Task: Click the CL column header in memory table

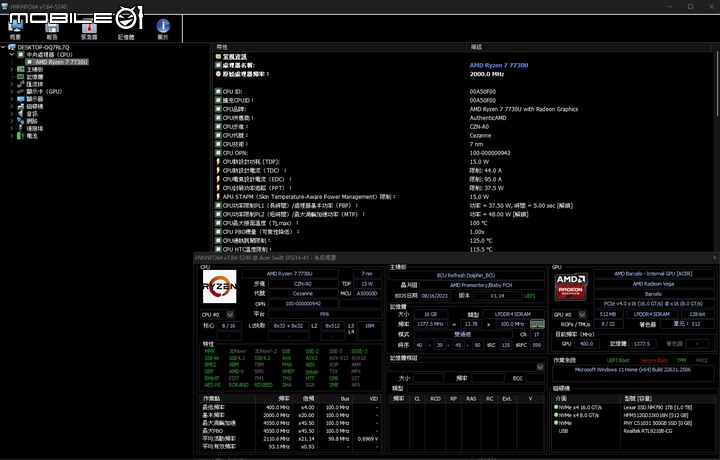Action: coord(417,398)
